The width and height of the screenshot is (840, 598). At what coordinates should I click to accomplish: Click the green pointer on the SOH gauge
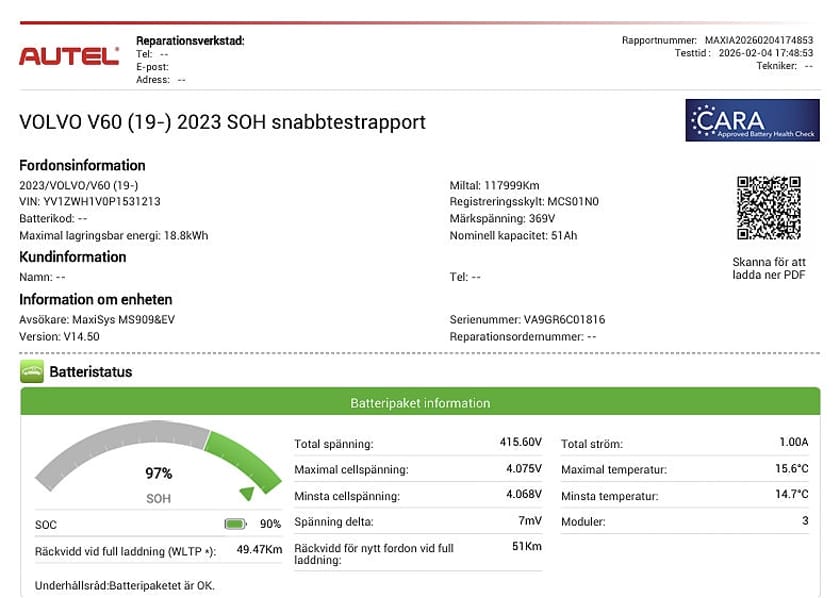coord(246,493)
